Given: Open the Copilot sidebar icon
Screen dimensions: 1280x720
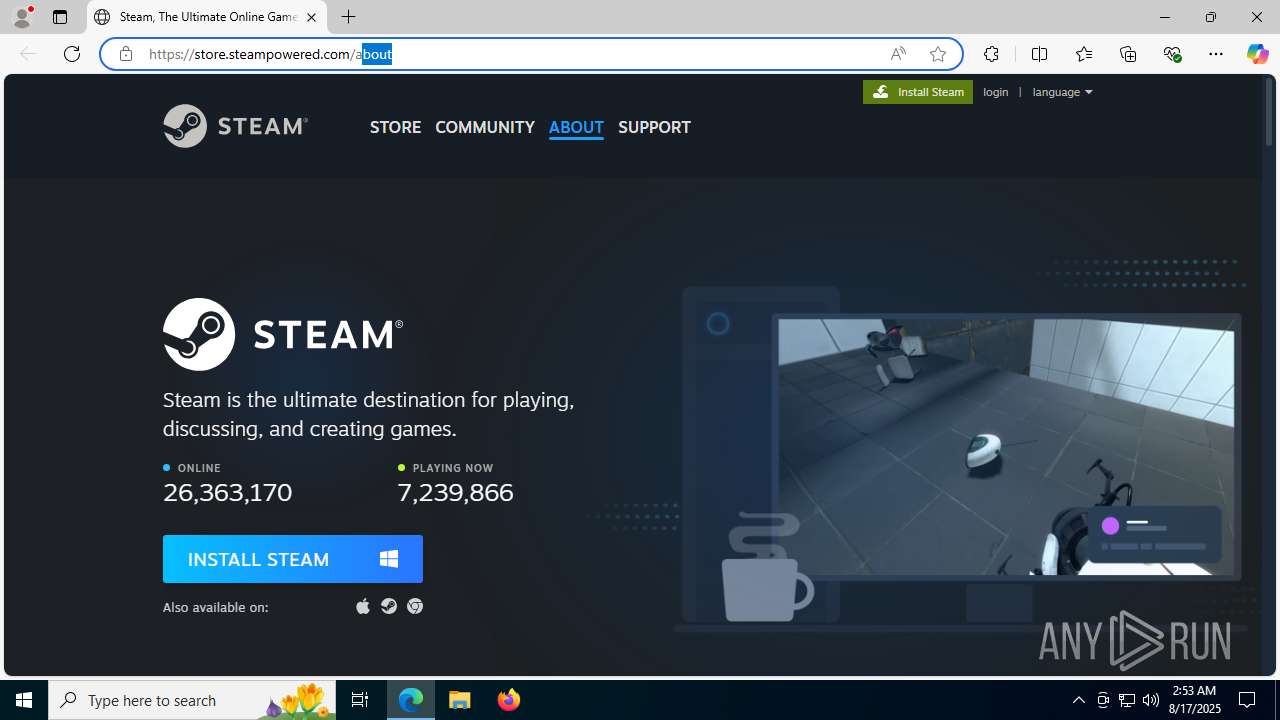Looking at the screenshot, I should pyautogui.click(x=1257, y=54).
